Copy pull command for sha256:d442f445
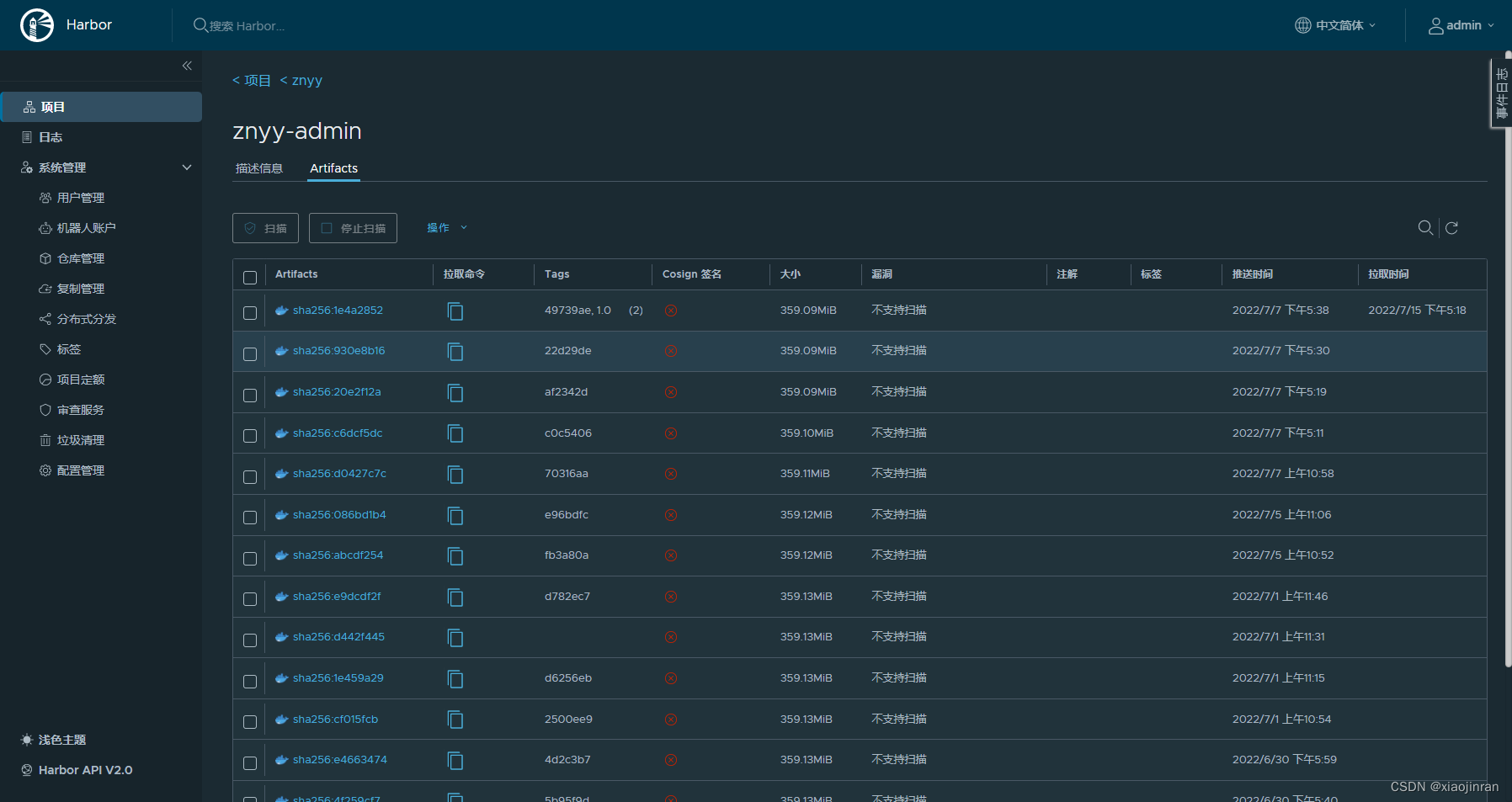The image size is (1512, 802). pyautogui.click(x=455, y=638)
